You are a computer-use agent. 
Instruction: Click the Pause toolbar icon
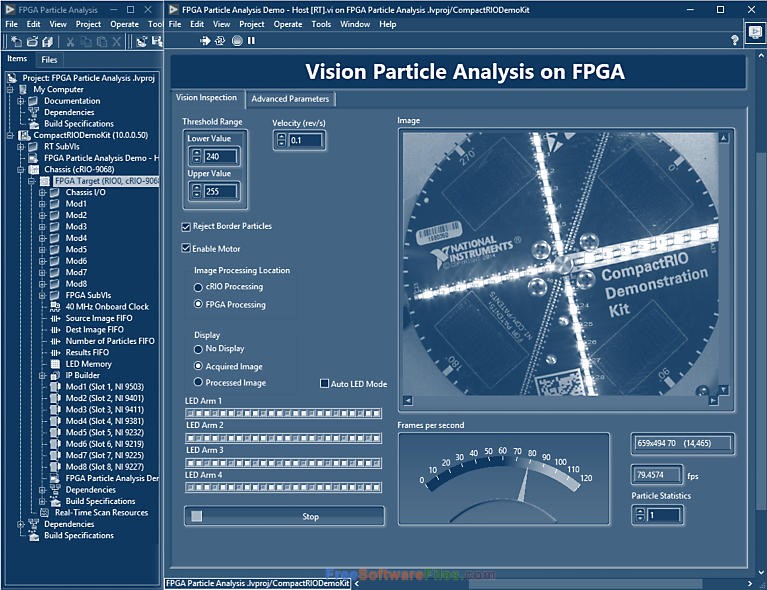click(x=251, y=41)
